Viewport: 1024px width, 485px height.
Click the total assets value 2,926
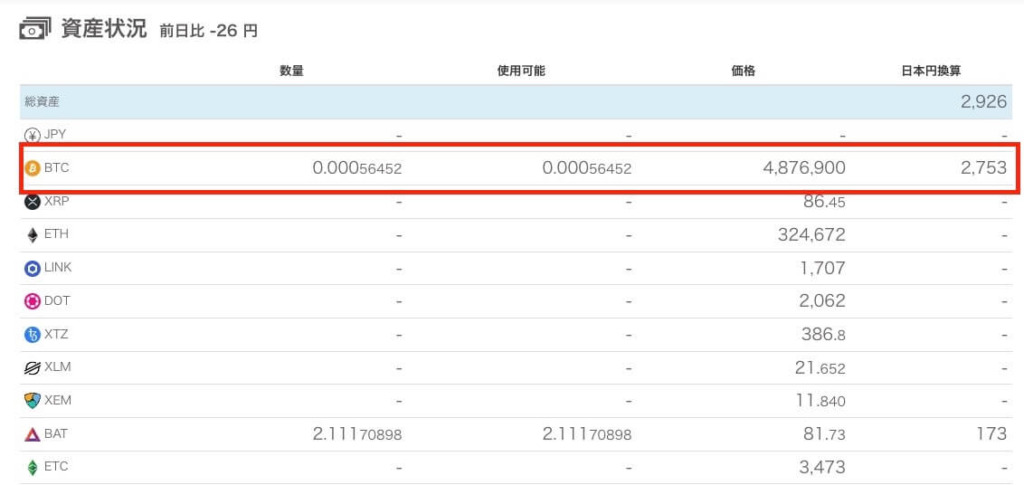click(x=984, y=102)
